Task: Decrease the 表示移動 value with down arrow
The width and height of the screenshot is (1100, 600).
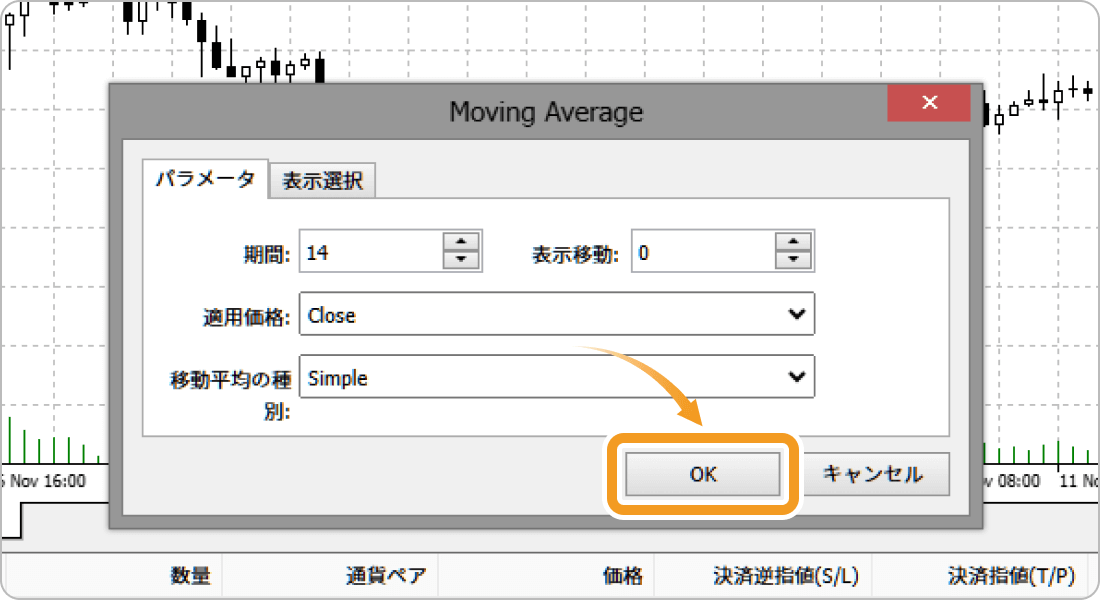Action: click(793, 260)
